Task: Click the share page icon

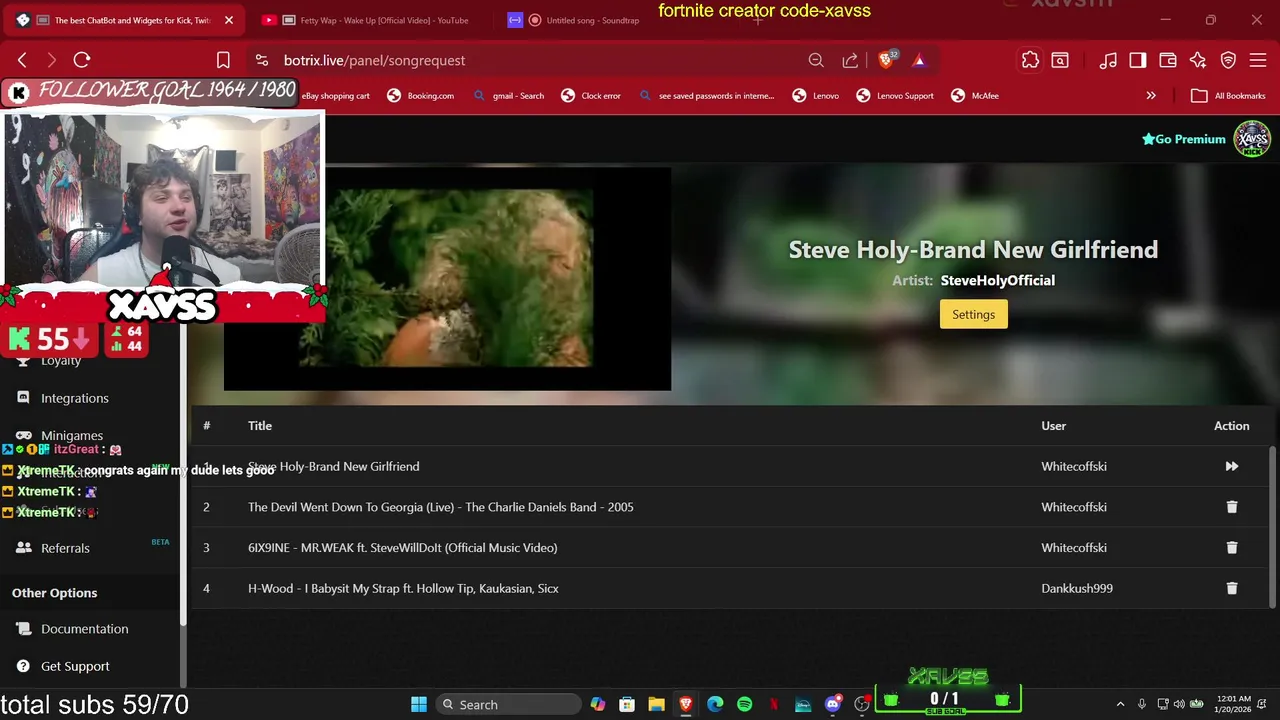Action: tap(850, 60)
